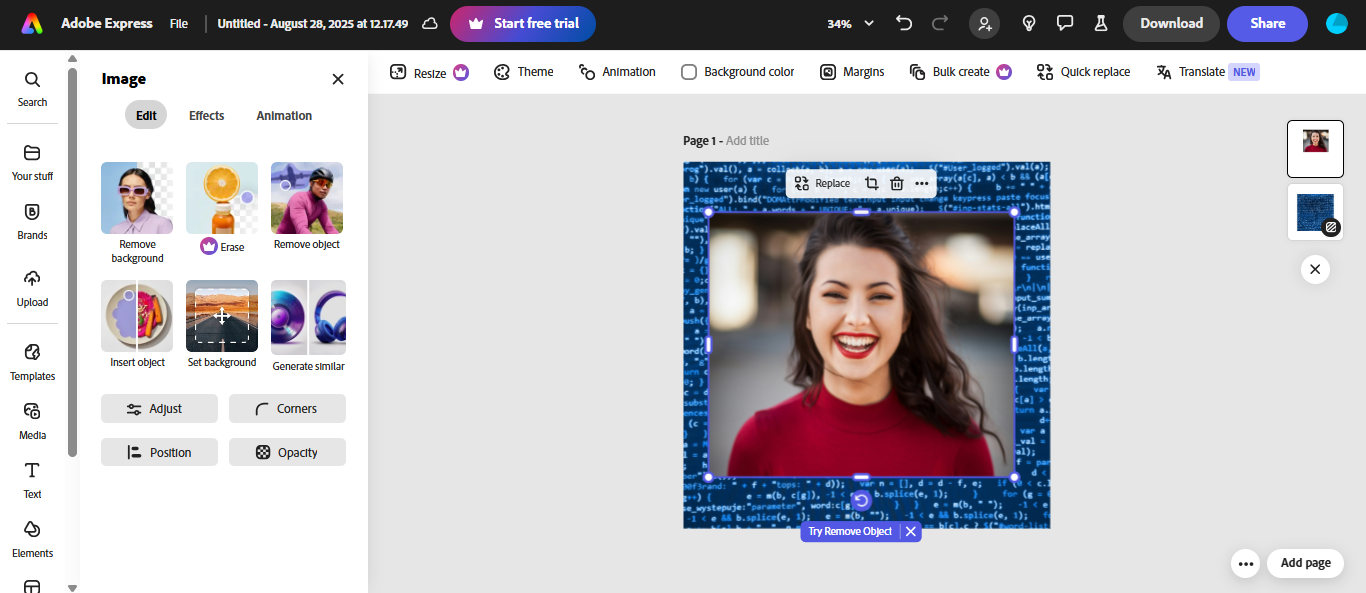Open the Erase tool
1366x593 pixels.
(221, 198)
